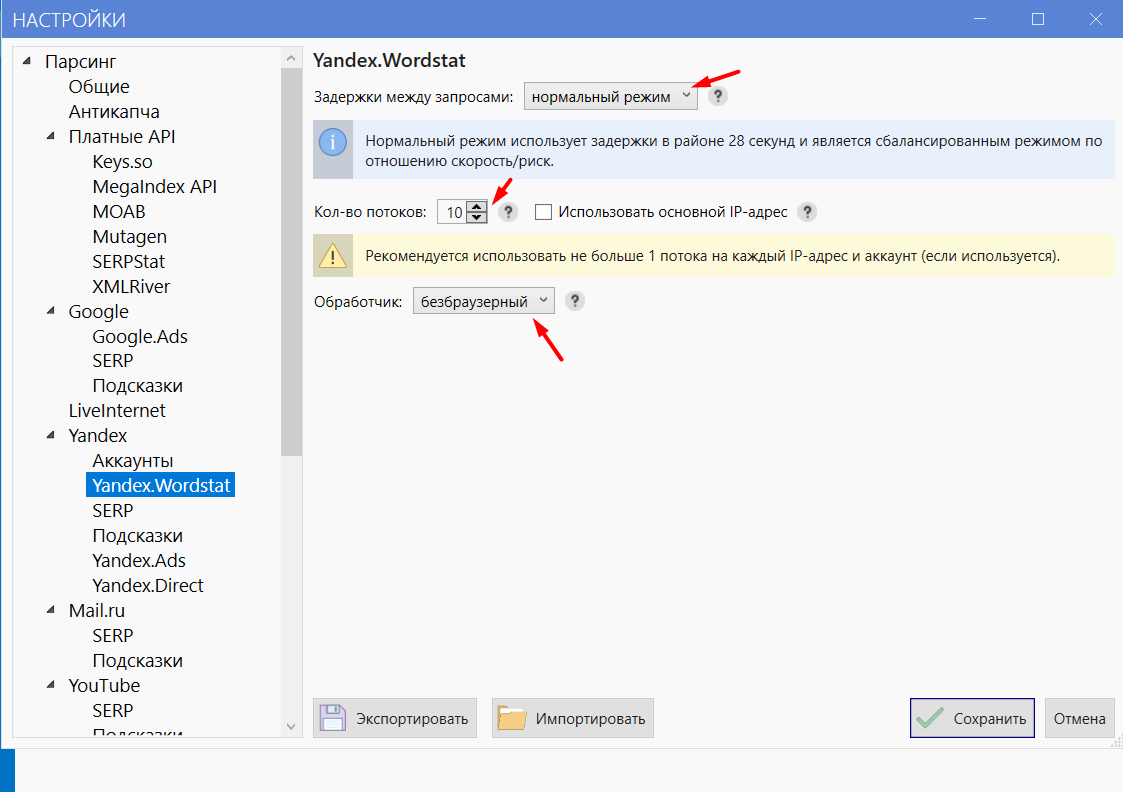Select Антикапча in settings tree
The image size is (1123, 792).
(x=114, y=112)
